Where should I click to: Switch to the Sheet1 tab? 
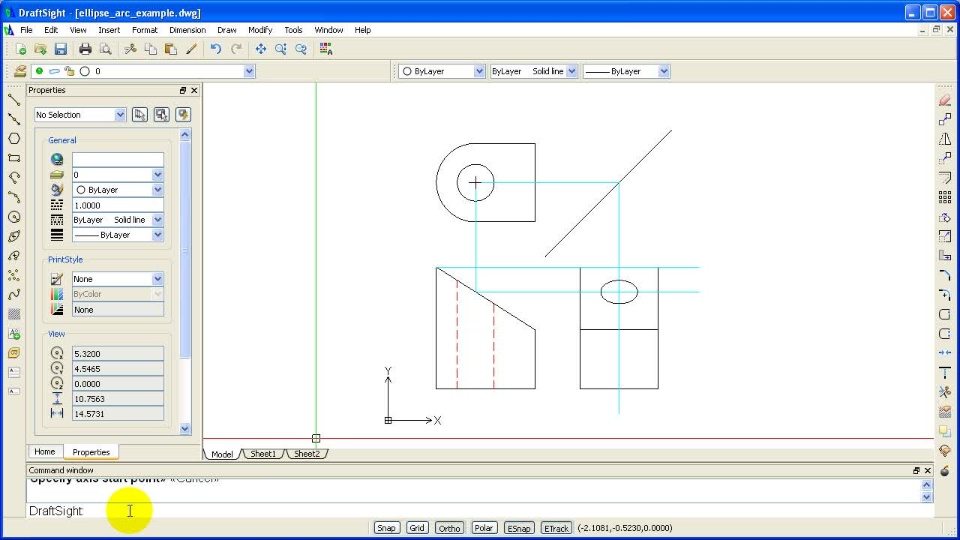pyautogui.click(x=263, y=454)
